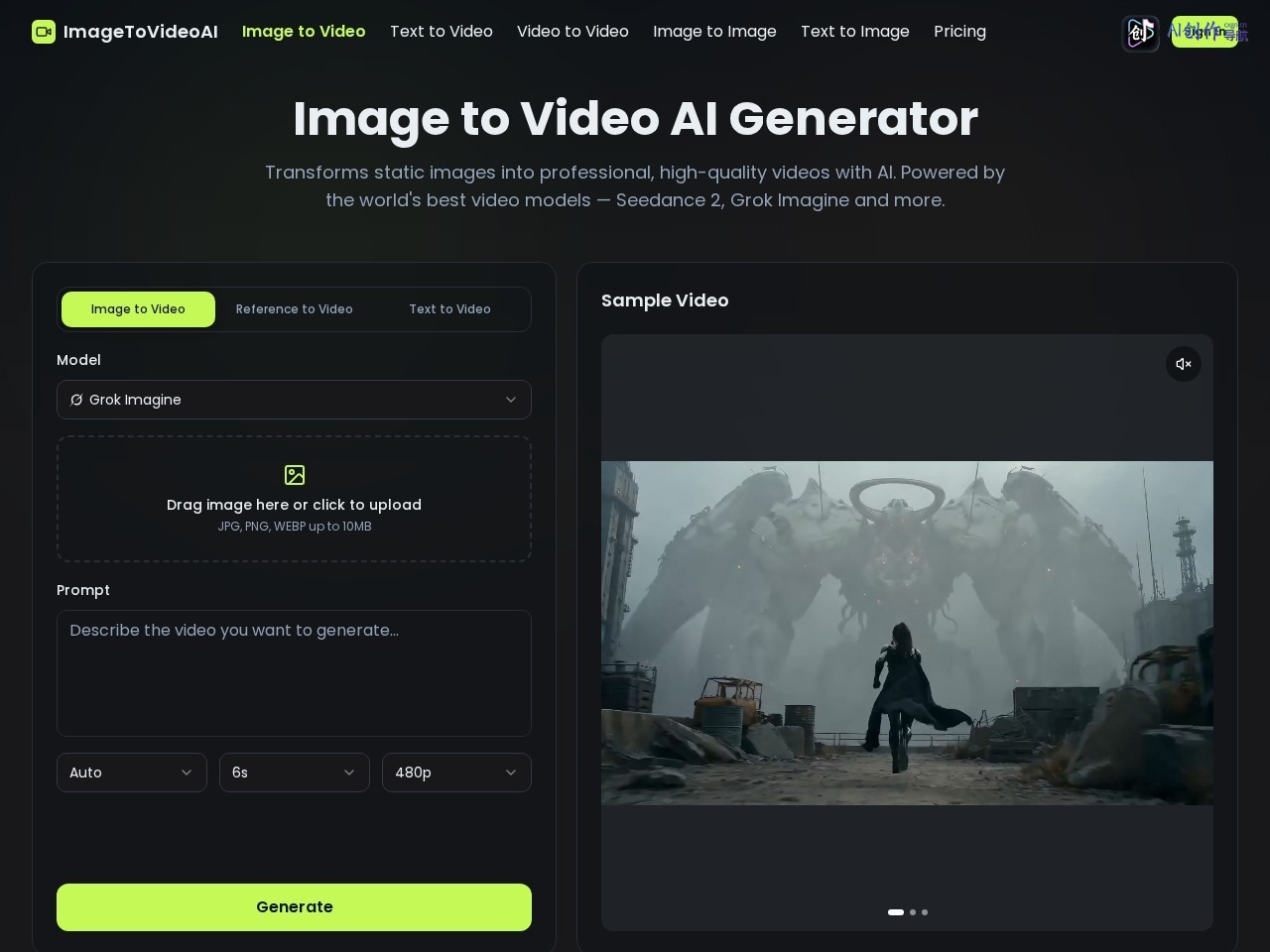The image size is (1270, 952).
Task: Select the second sample video carousel dot
Action: pyautogui.click(x=913, y=912)
